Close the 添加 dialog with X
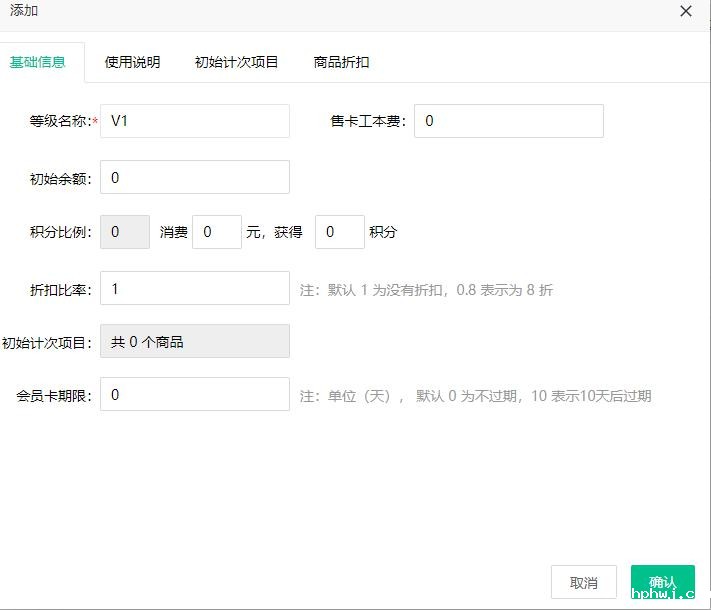The width and height of the screenshot is (711, 610). tap(686, 11)
